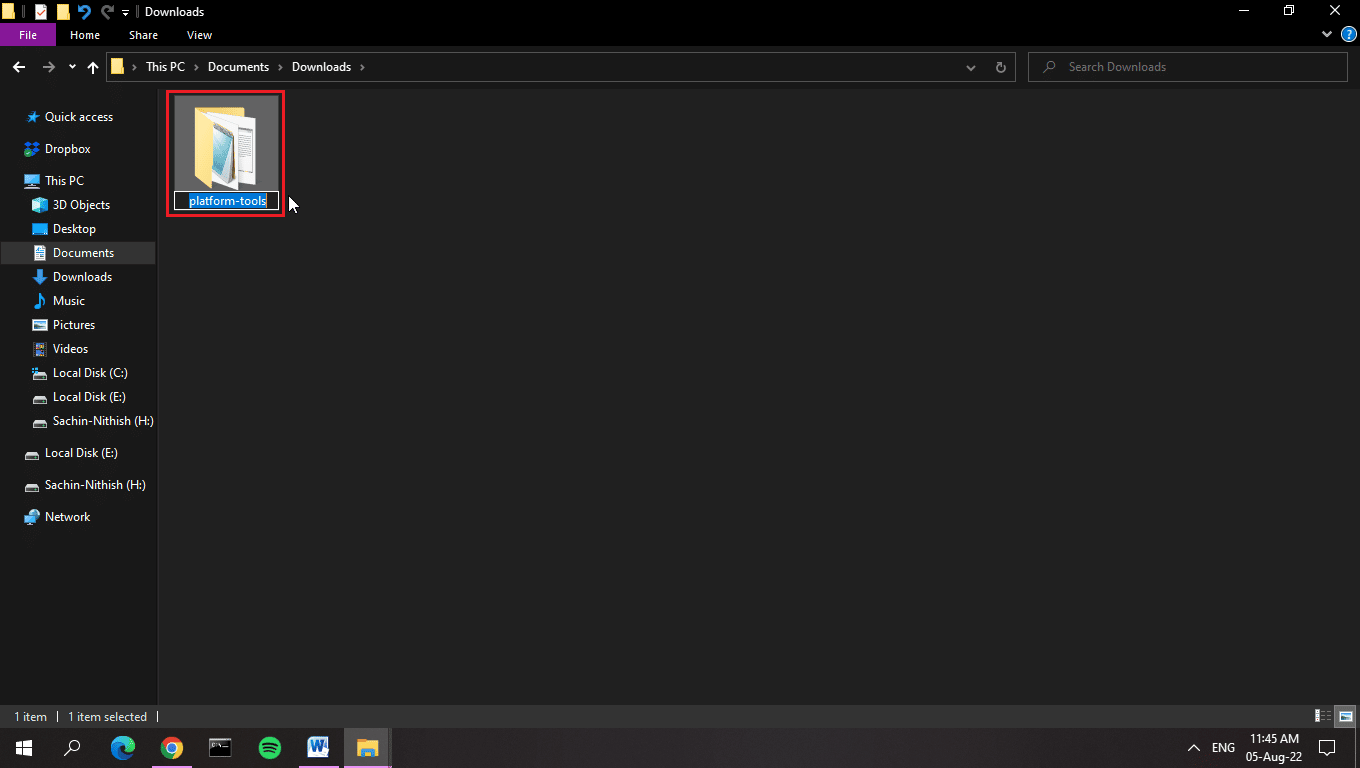Click Documents in the address path
Viewport: 1360px width, 768px height.
[x=238, y=67]
